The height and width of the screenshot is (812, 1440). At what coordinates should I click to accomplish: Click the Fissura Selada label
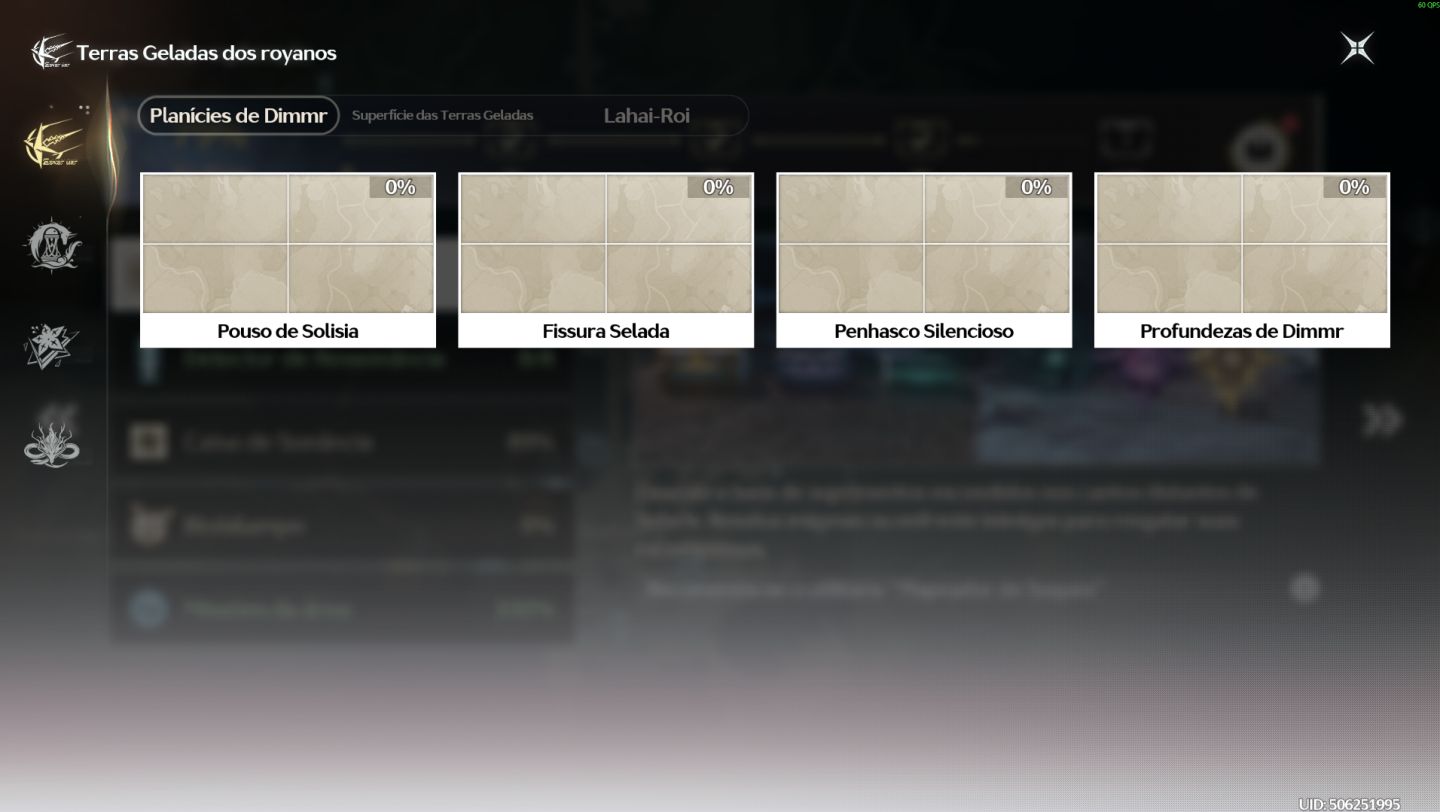(x=606, y=331)
